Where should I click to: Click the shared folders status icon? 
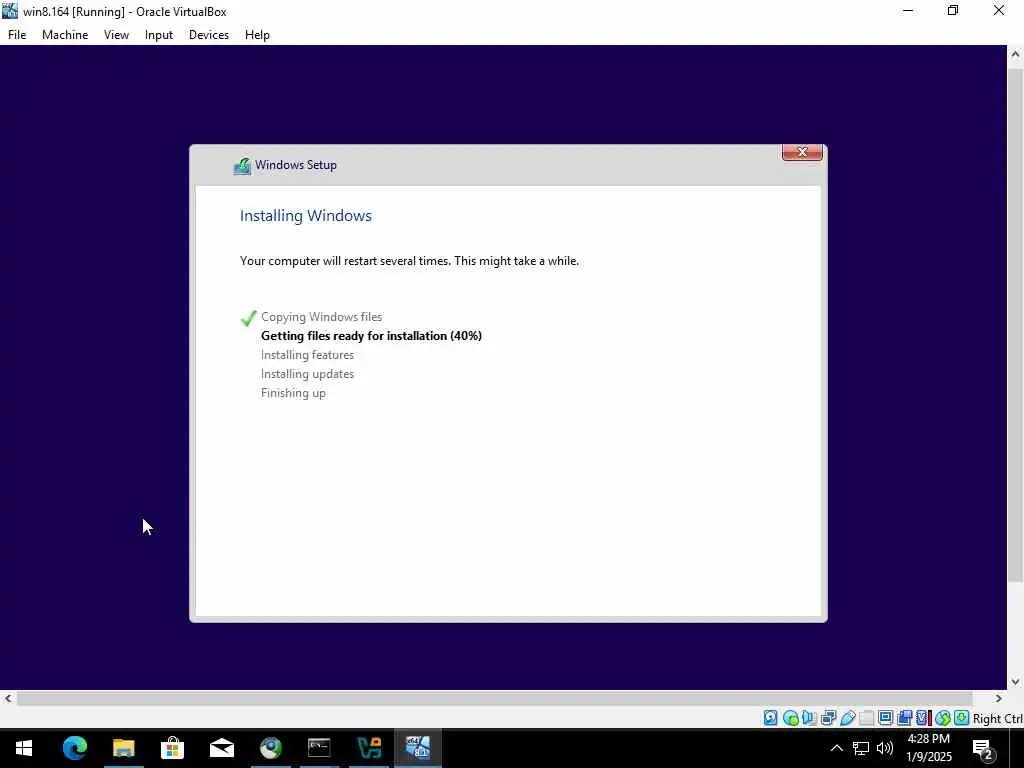[x=867, y=718]
